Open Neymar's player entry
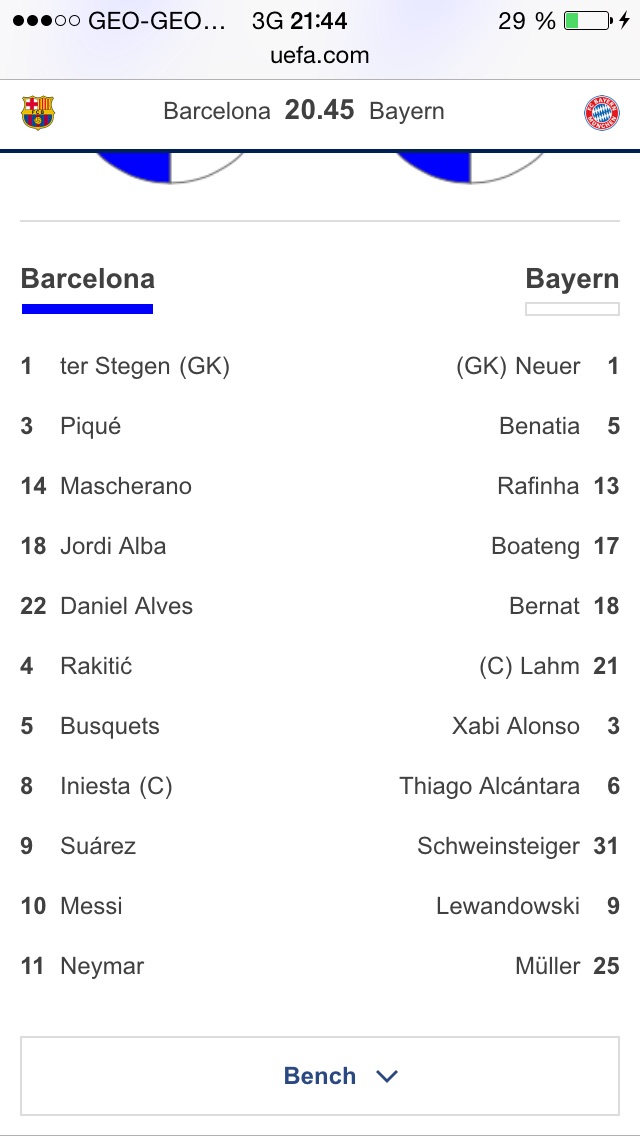The width and height of the screenshot is (640, 1136). (x=102, y=966)
